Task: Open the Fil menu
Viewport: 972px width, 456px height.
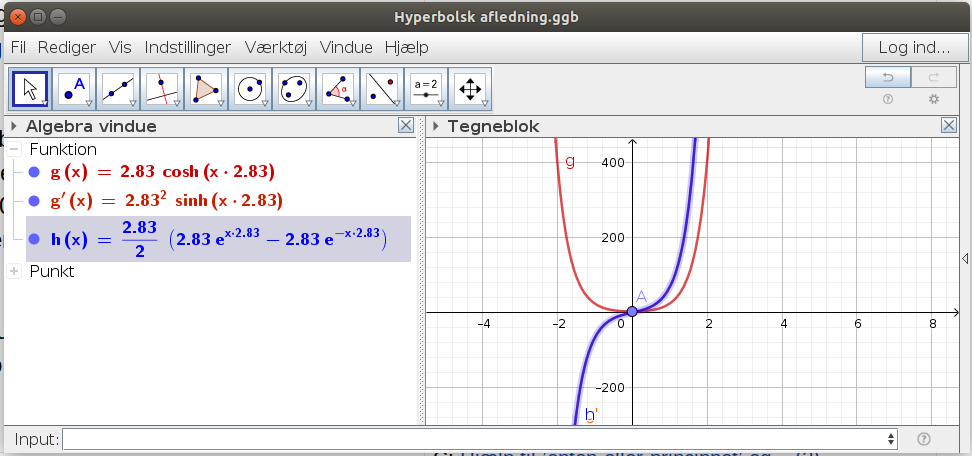Action: tap(18, 48)
